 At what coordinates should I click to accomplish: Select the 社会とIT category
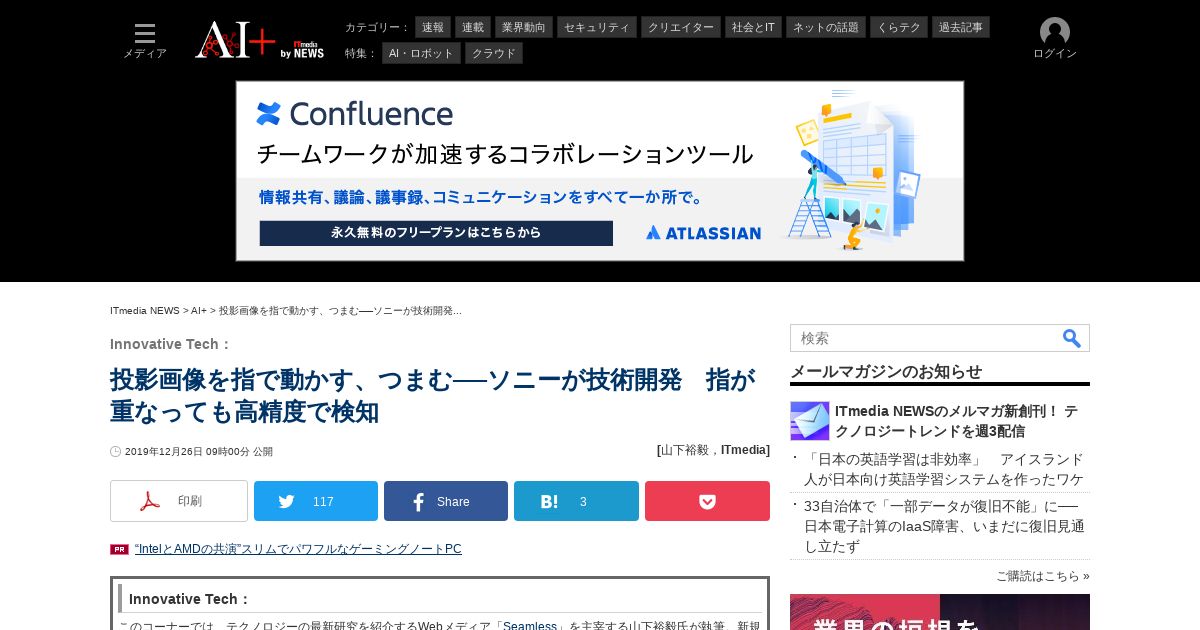pyautogui.click(x=753, y=27)
